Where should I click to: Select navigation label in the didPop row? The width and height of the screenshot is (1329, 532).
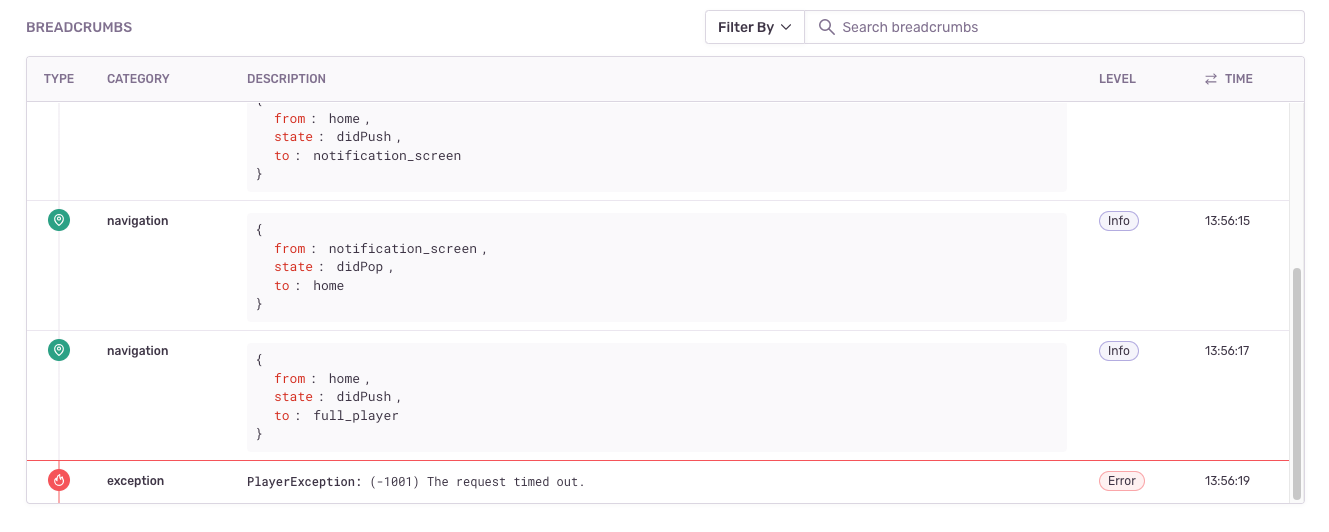pos(138,221)
